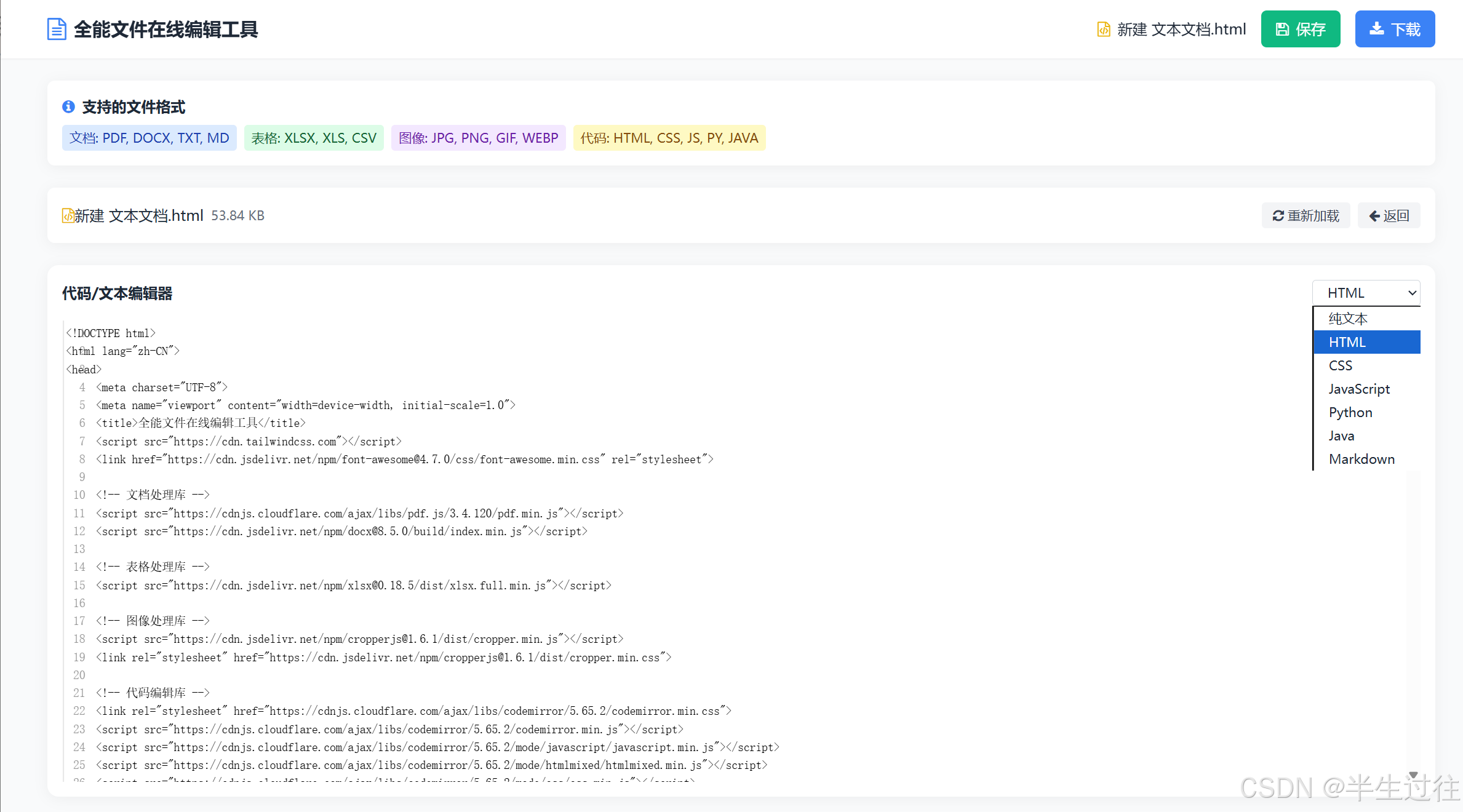Click the tailwindcss script line
This screenshot has width=1463, height=812.
(249, 441)
